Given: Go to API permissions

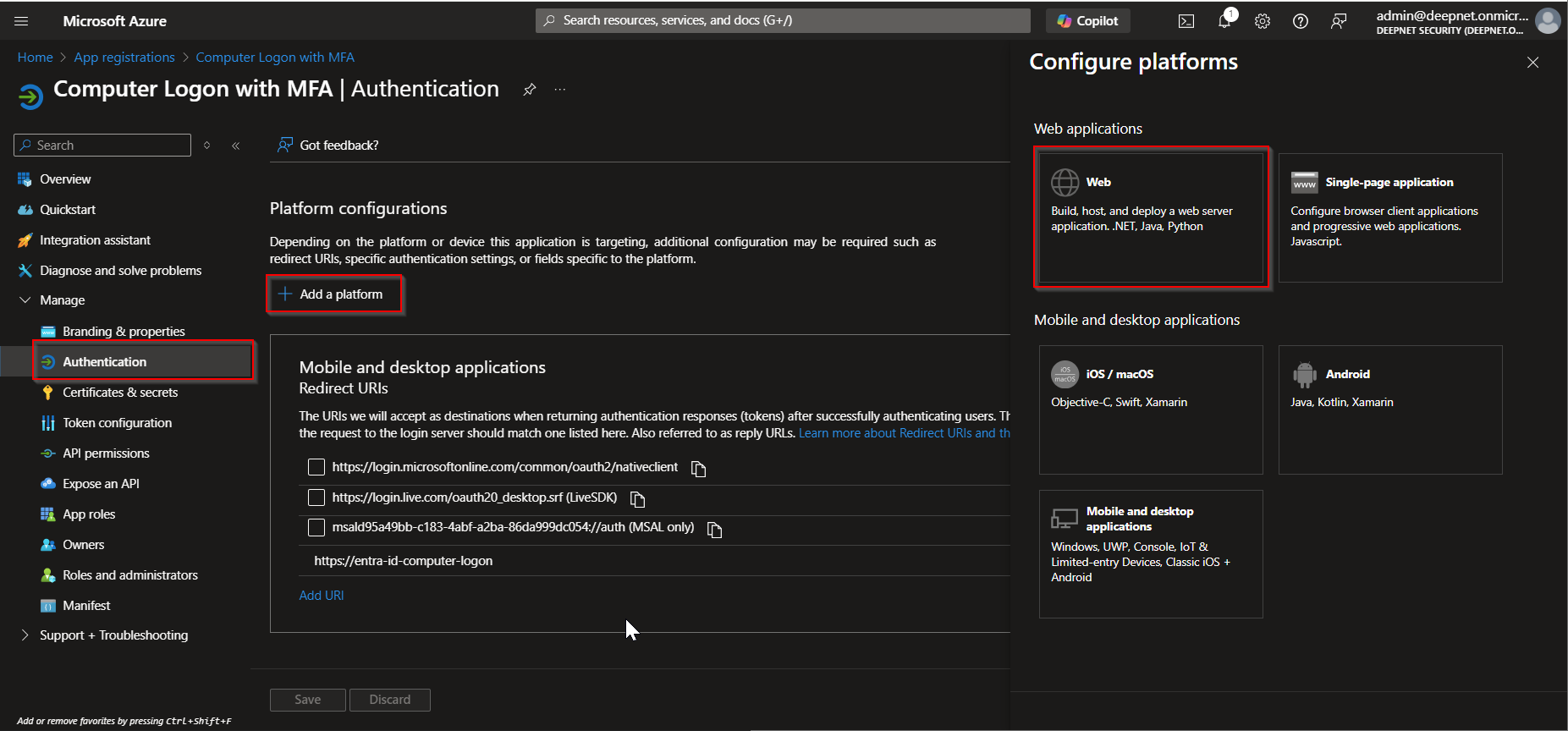Looking at the screenshot, I should click(106, 453).
